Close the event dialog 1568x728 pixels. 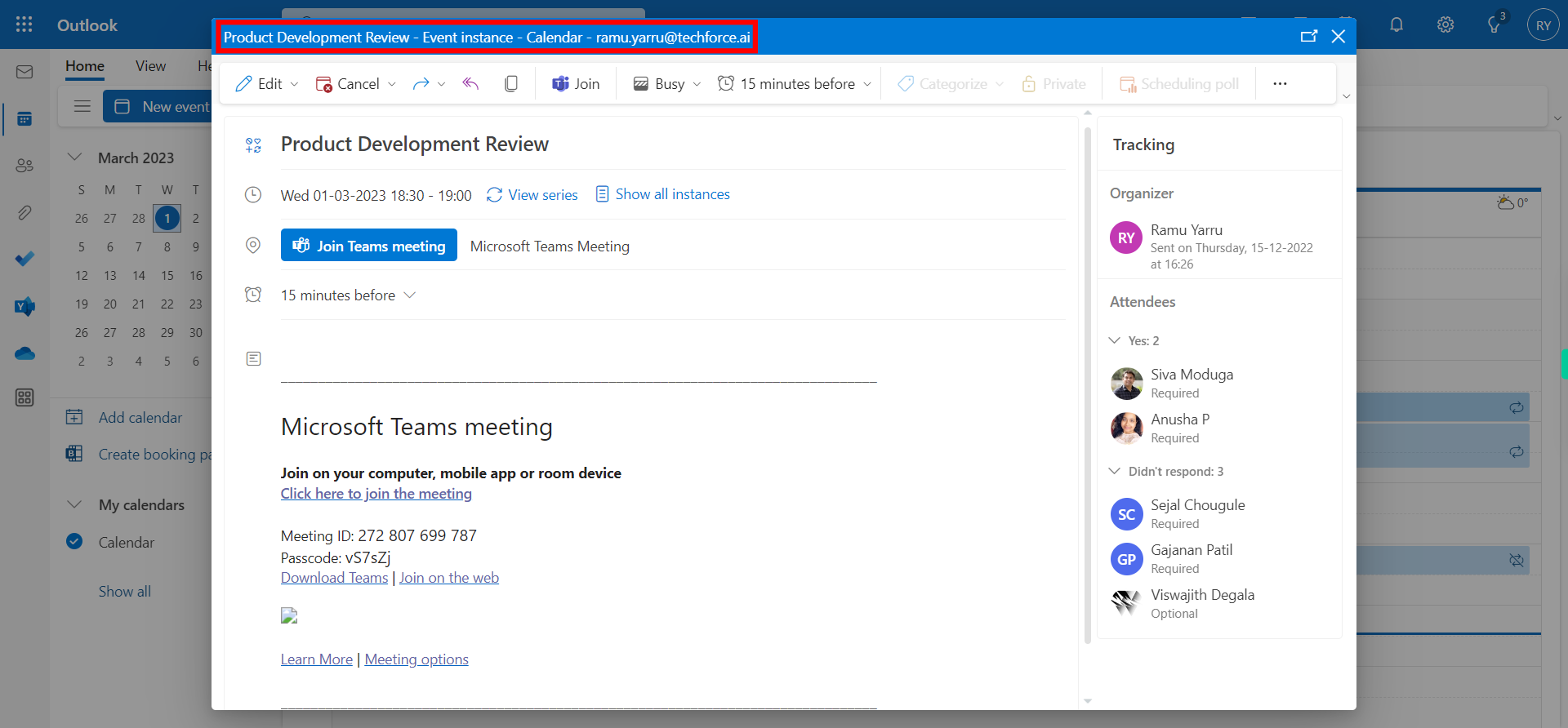point(1339,36)
